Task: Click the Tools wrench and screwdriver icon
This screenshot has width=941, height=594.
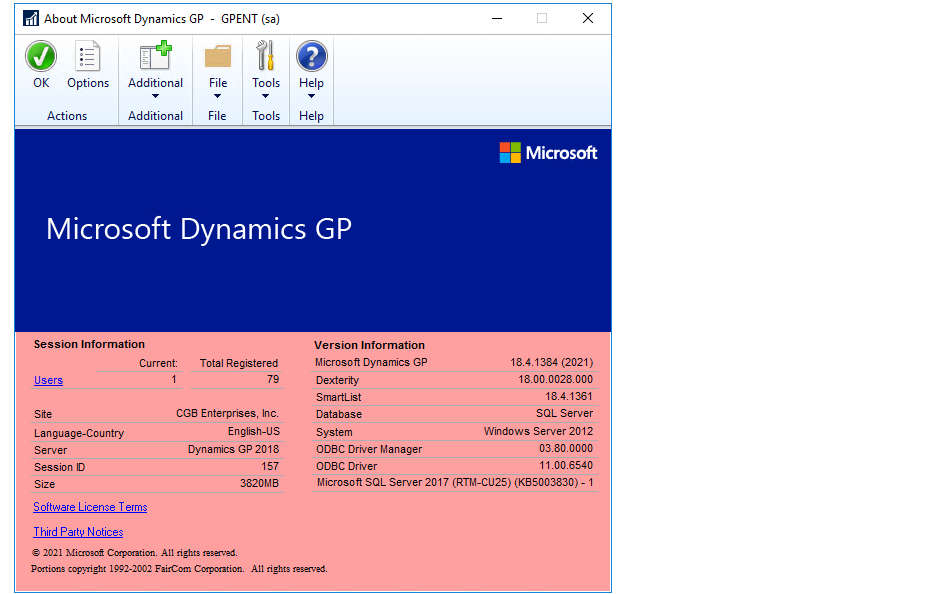Action: (266, 57)
